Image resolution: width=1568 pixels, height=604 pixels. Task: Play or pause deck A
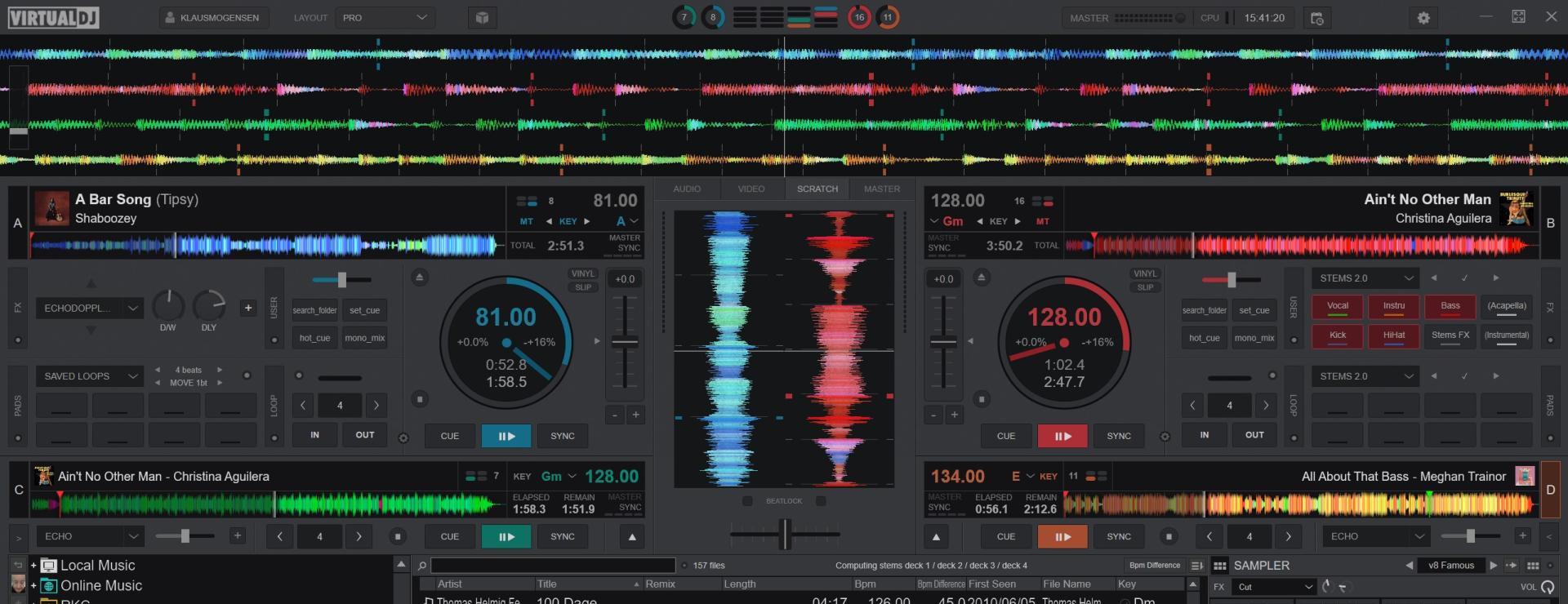click(x=506, y=436)
